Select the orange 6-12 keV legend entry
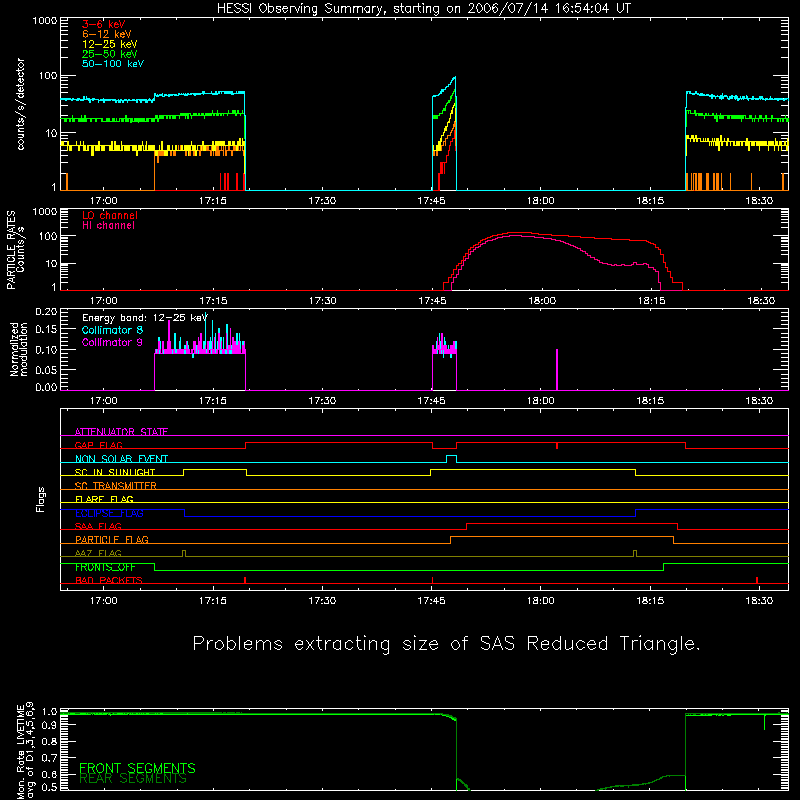The image size is (800, 800). click(x=107, y=34)
